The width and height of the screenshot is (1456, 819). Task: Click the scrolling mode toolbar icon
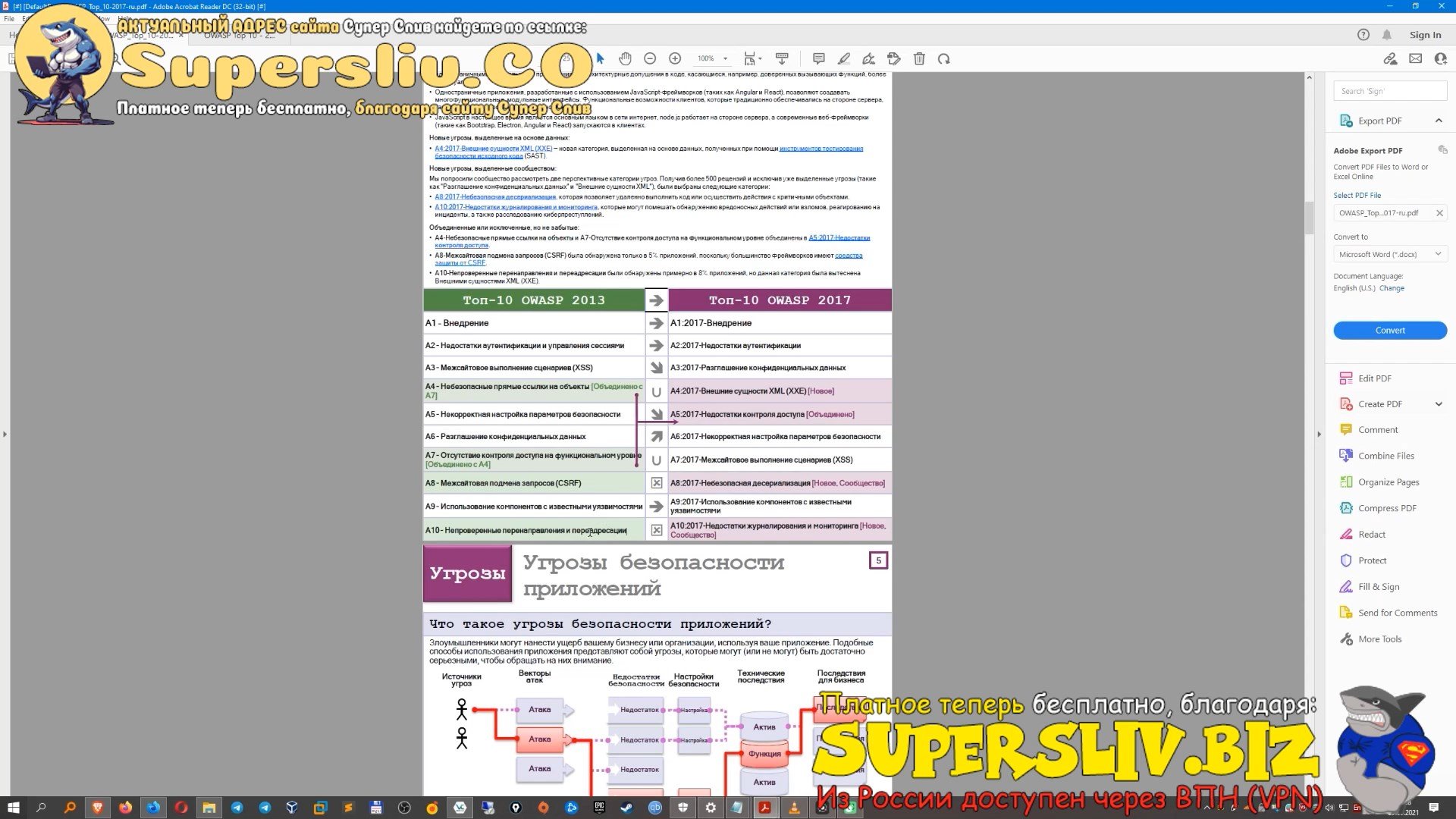coord(783,58)
